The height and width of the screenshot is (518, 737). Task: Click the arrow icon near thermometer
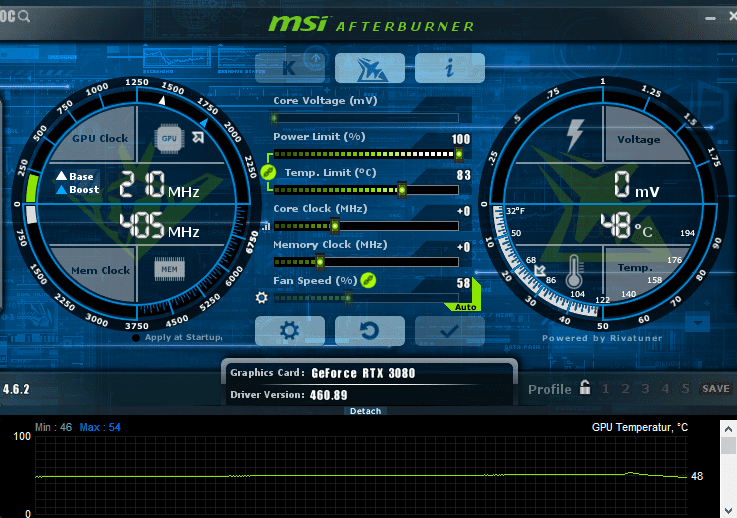tap(540, 270)
